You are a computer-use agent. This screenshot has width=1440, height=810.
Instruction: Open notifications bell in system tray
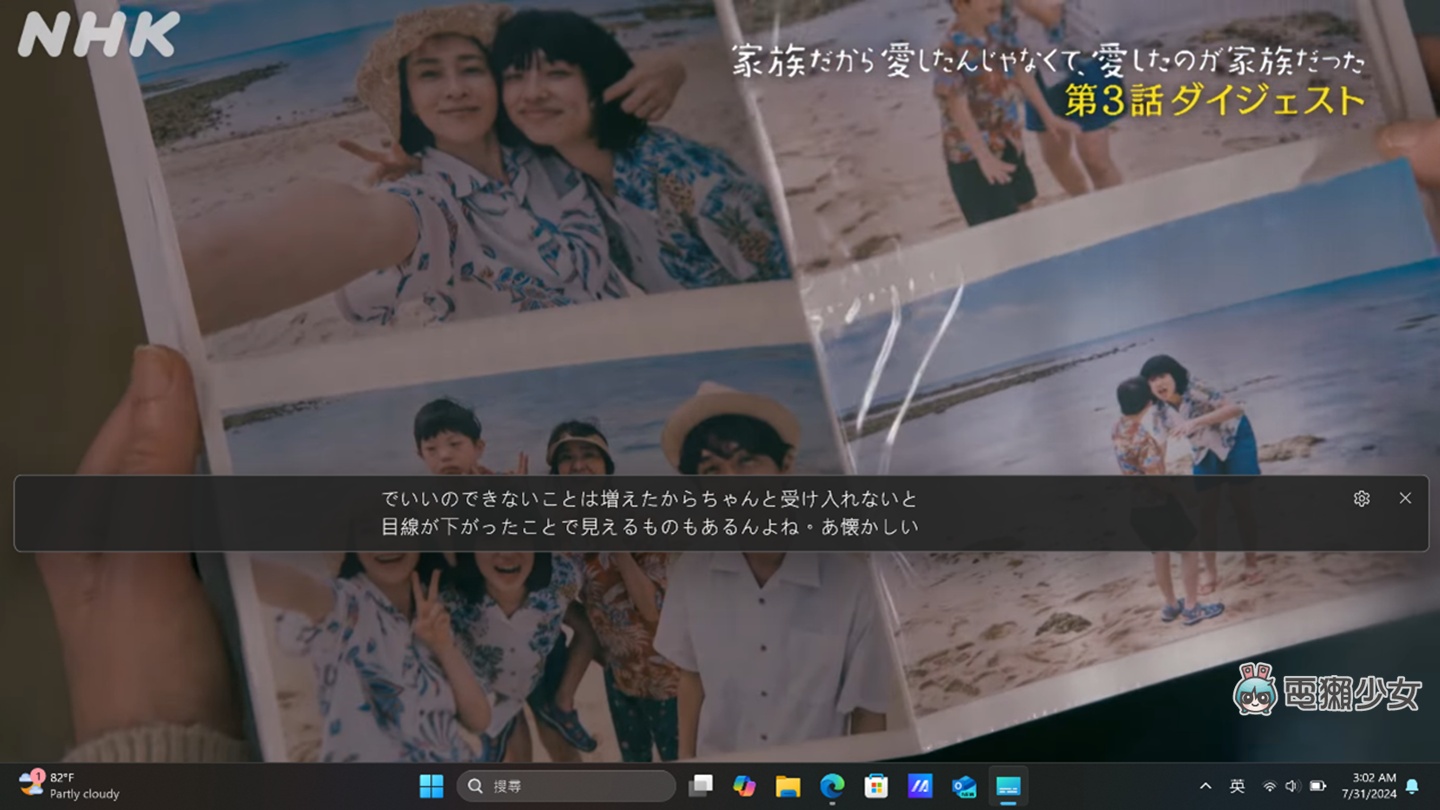(1412, 786)
